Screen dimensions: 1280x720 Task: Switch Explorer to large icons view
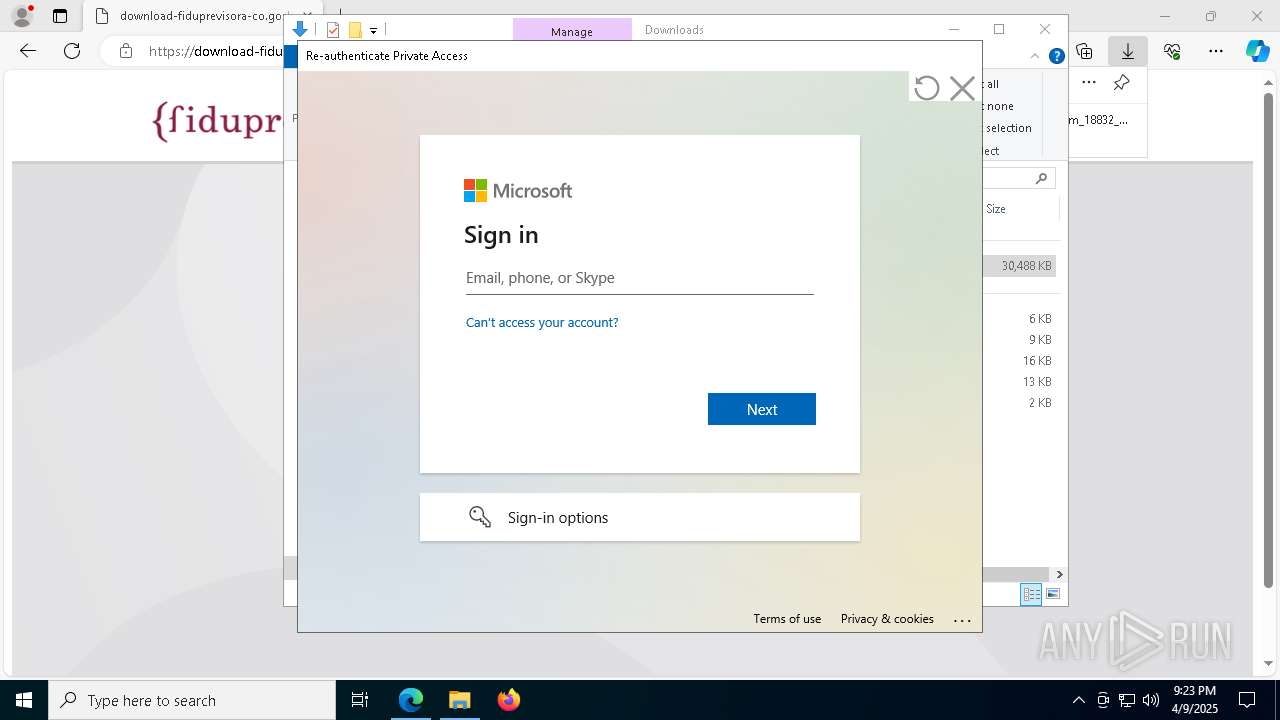pyautogui.click(x=1053, y=594)
